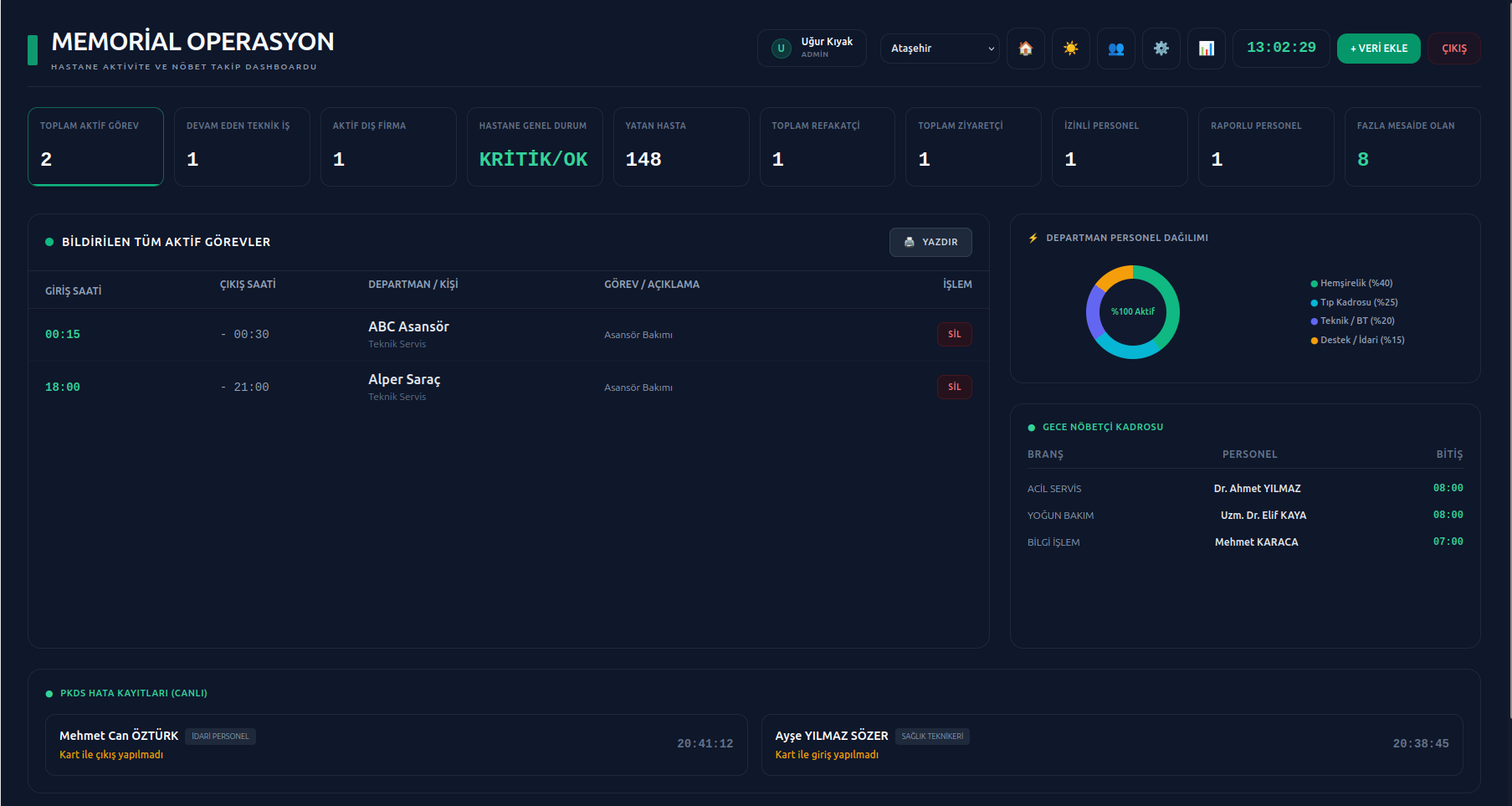Delete the ABC Asansör task row
Image resolution: width=1512 pixels, height=806 pixels.
[x=954, y=334]
